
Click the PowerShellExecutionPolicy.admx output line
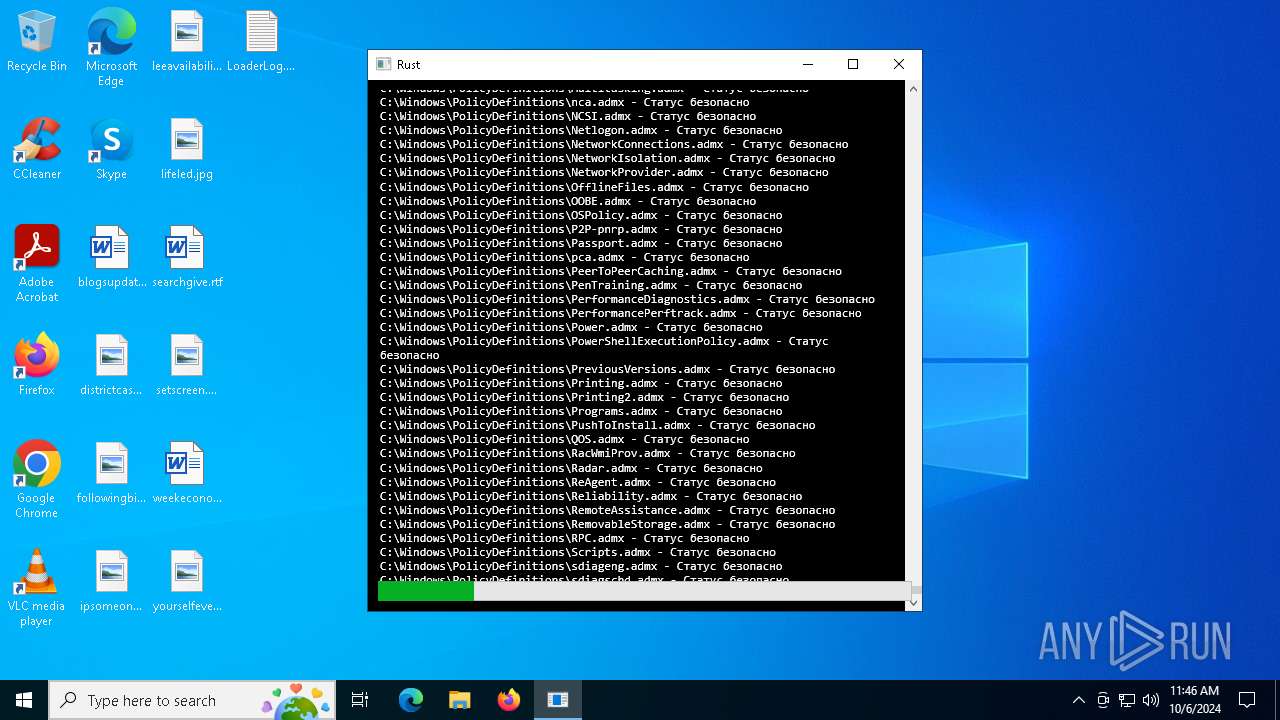[604, 348]
